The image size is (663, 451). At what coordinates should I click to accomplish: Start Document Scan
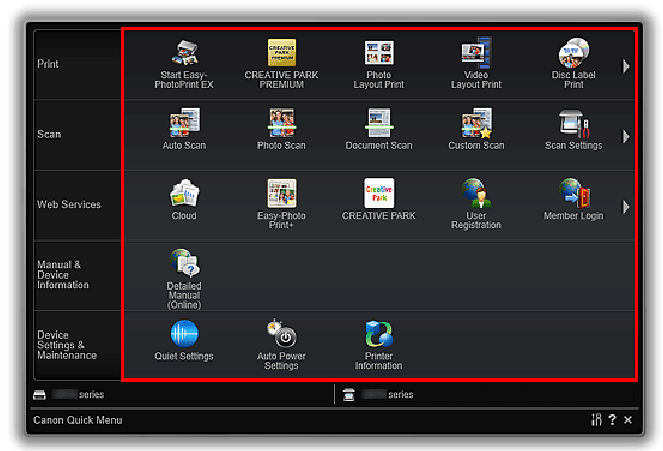point(379,129)
